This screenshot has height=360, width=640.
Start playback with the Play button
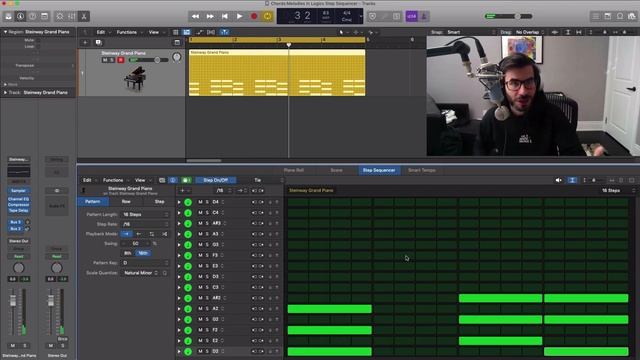[x=239, y=16]
